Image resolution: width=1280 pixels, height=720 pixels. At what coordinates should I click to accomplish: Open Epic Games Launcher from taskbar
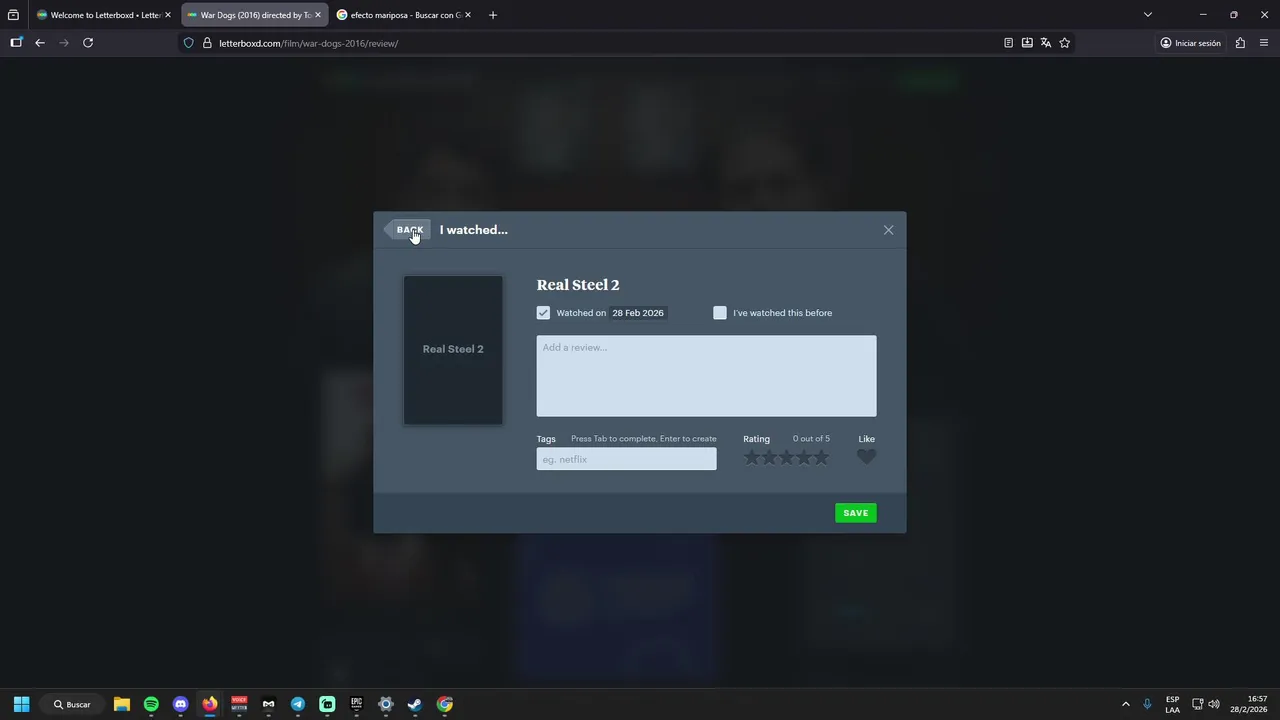click(x=356, y=704)
